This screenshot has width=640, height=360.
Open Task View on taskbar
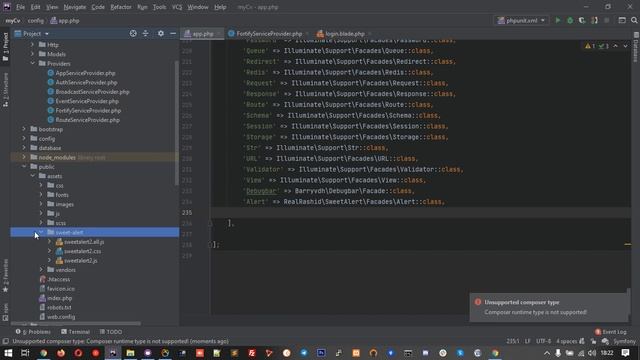(x=25, y=353)
